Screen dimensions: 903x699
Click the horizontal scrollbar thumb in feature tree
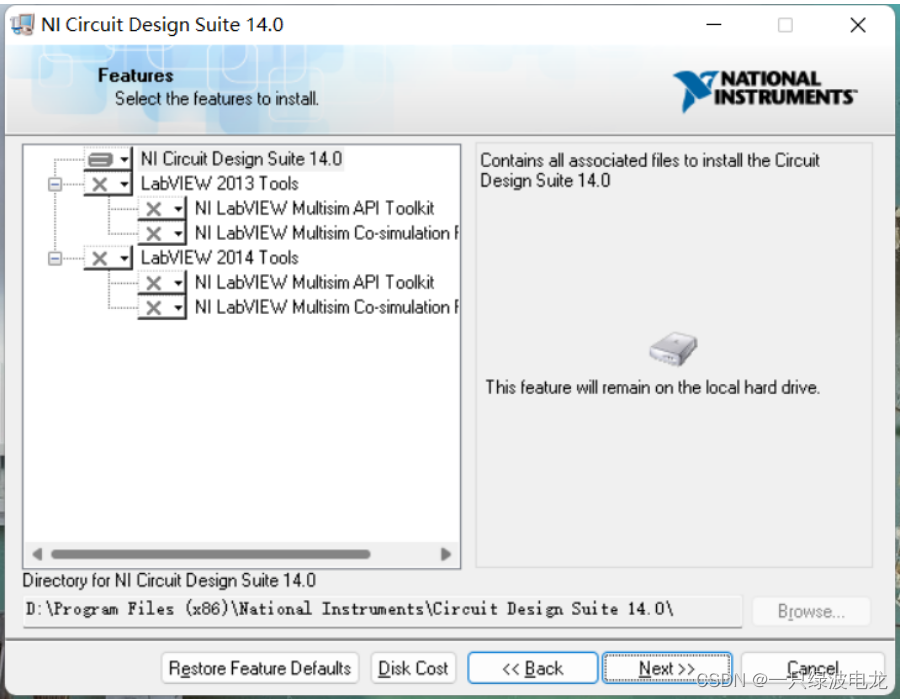tap(210, 554)
